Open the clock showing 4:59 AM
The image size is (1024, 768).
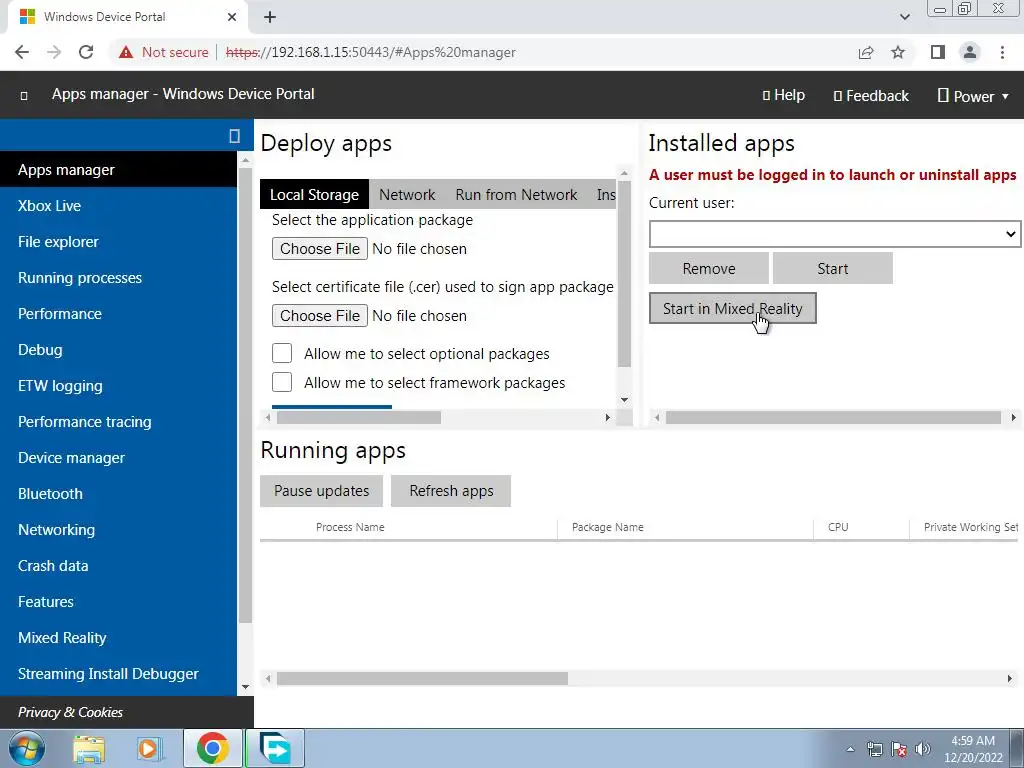(972, 749)
